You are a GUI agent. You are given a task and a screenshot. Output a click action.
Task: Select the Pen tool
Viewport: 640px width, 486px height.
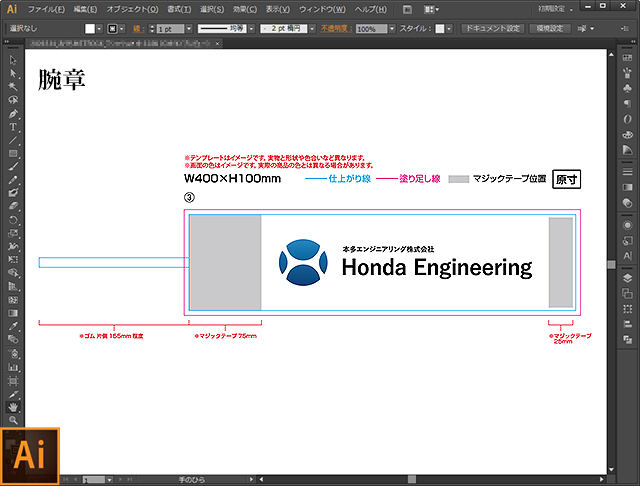[13, 113]
